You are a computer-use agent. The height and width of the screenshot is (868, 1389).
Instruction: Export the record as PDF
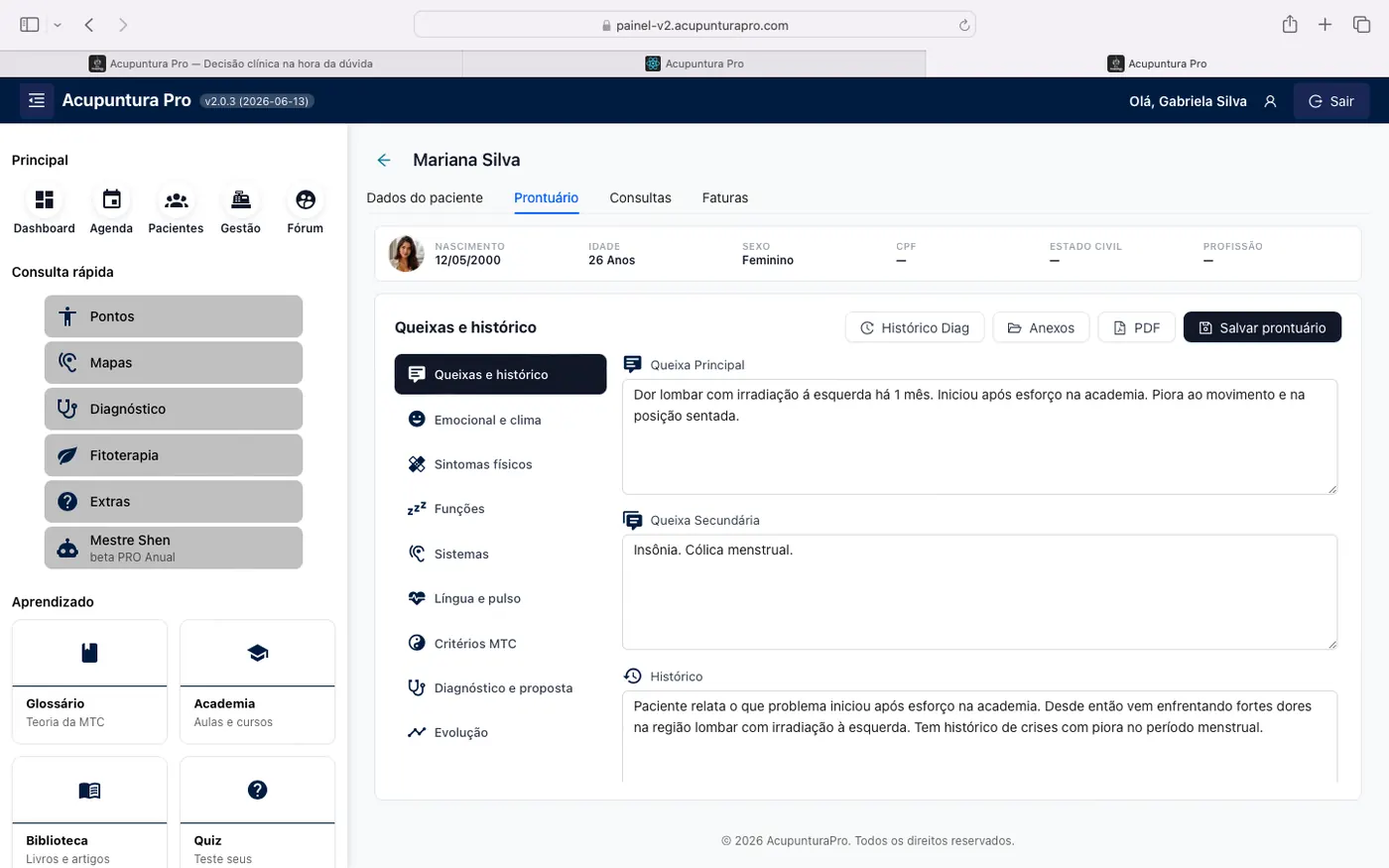[x=1136, y=327]
